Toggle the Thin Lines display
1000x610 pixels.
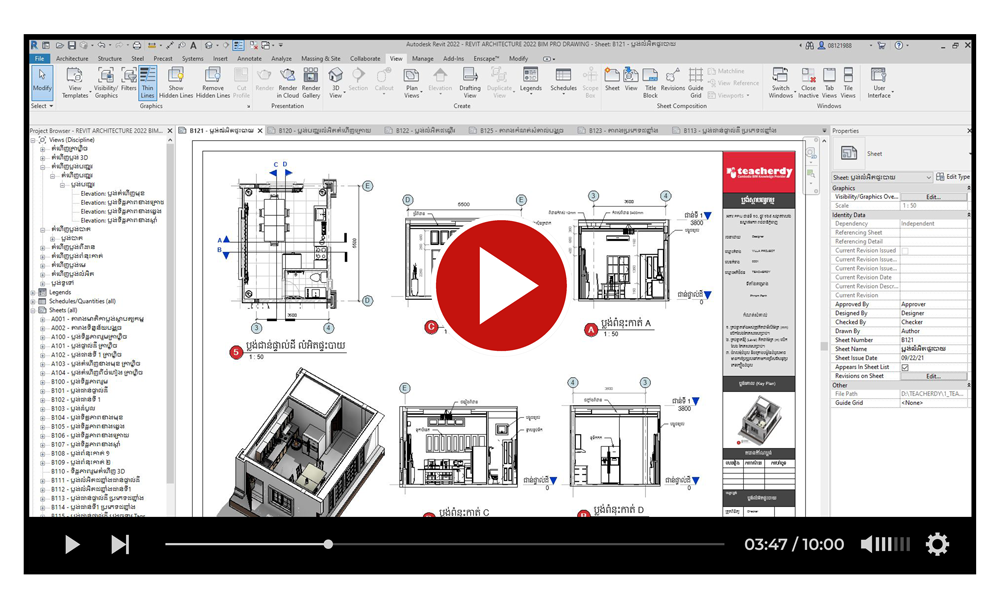pyautogui.click(x=147, y=83)
